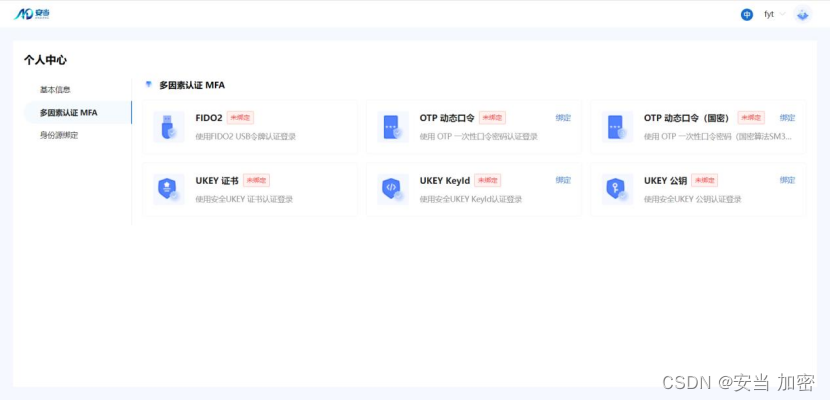The width and height of the screenshot is (830, 401).
Task: Select 多因素认证 MFA sidebar item
Action: pos(68,112)
